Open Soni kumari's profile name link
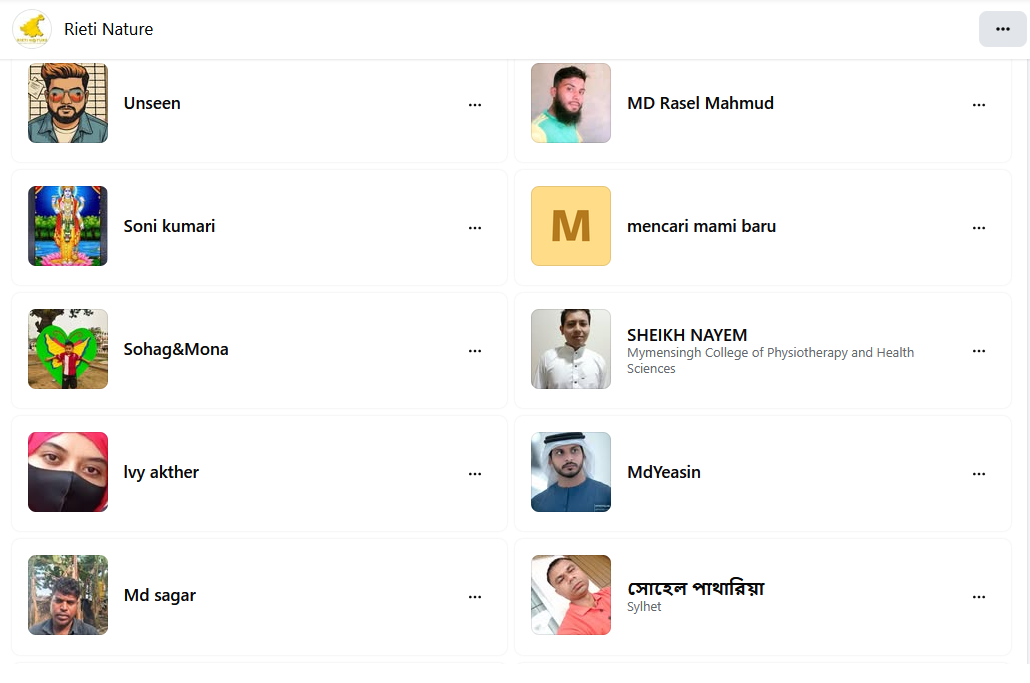The image size is (1030, 683). click(169, 226)
